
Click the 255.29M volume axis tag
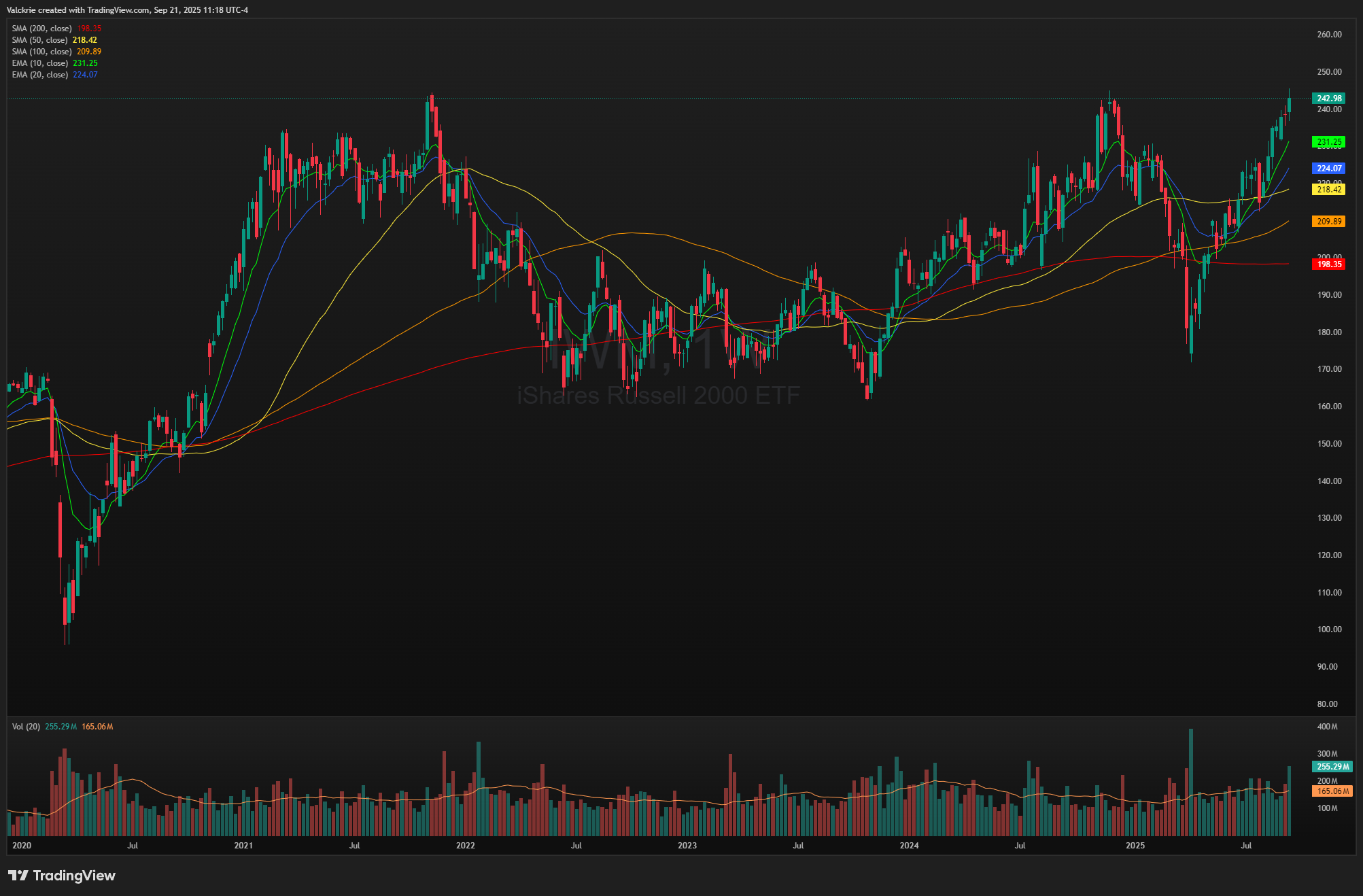(x=1332, y=767)
